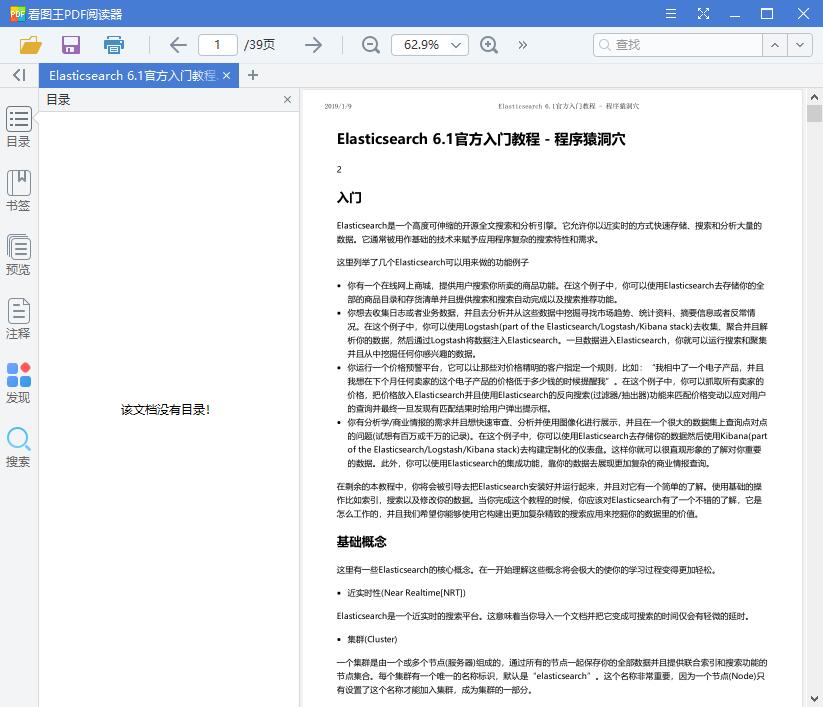Focus the 查找 search box
823x707 pixels.
pyautogui.click(x=678, y=45)
